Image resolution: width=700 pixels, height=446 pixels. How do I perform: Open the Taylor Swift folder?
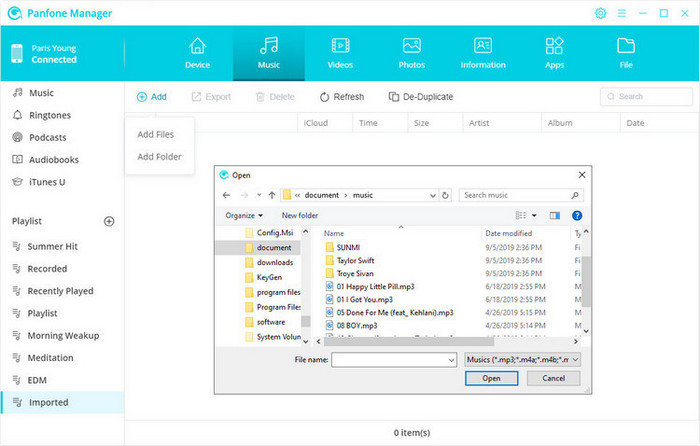pos(350,260)
